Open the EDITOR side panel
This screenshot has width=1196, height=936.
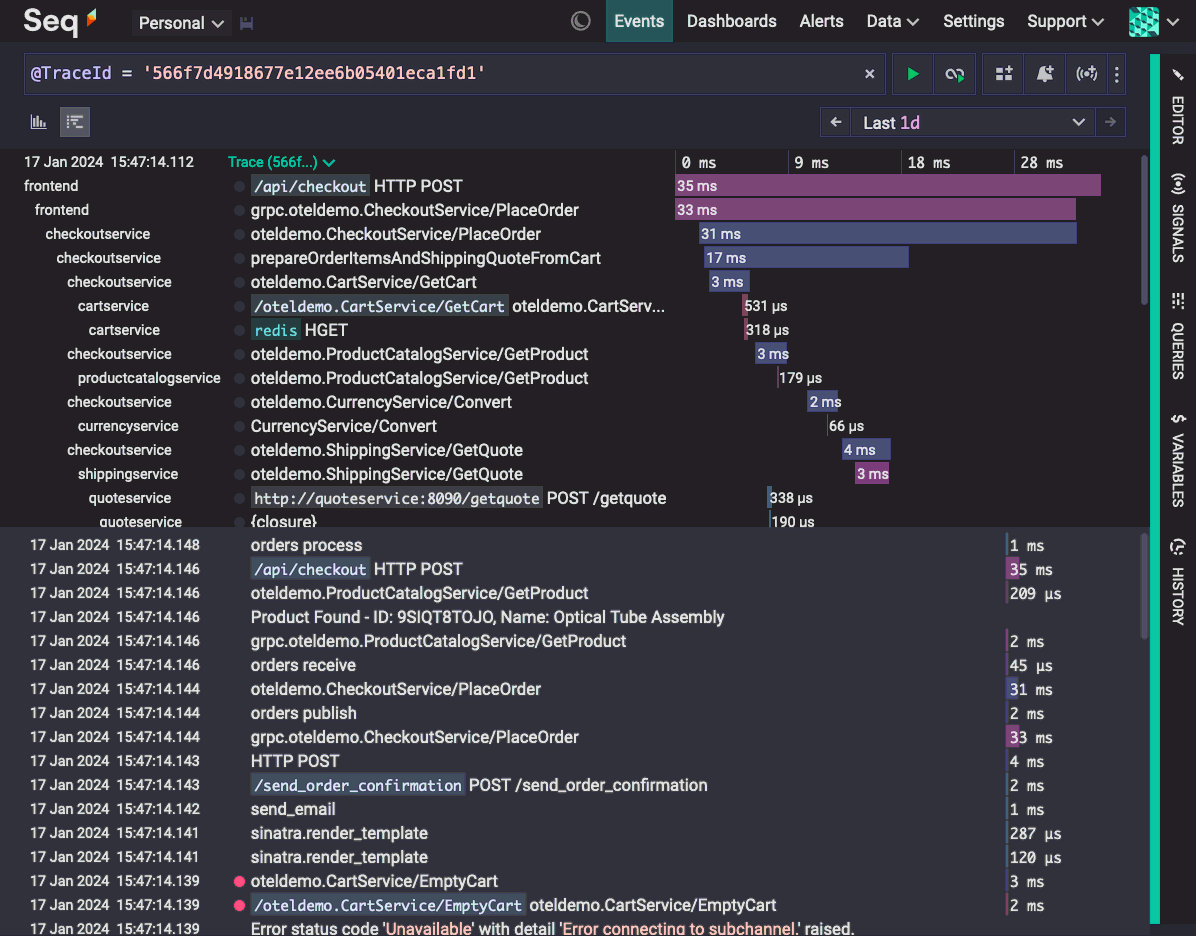click(1178, 108)
